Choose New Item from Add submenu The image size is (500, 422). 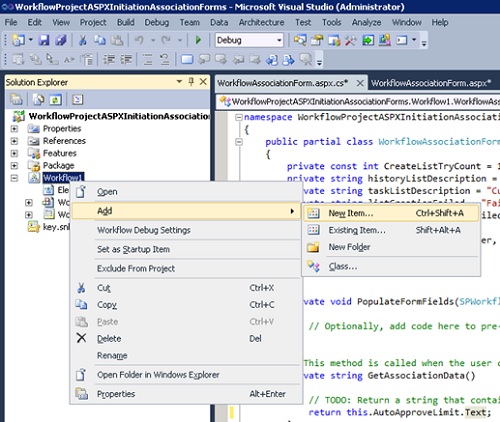coord(391,213)
